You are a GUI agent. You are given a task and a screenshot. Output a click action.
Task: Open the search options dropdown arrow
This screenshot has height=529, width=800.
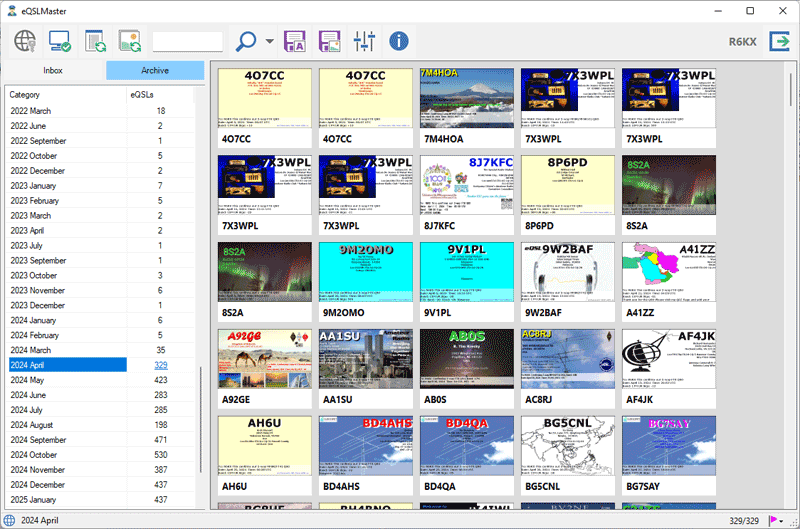pos(270,42)
